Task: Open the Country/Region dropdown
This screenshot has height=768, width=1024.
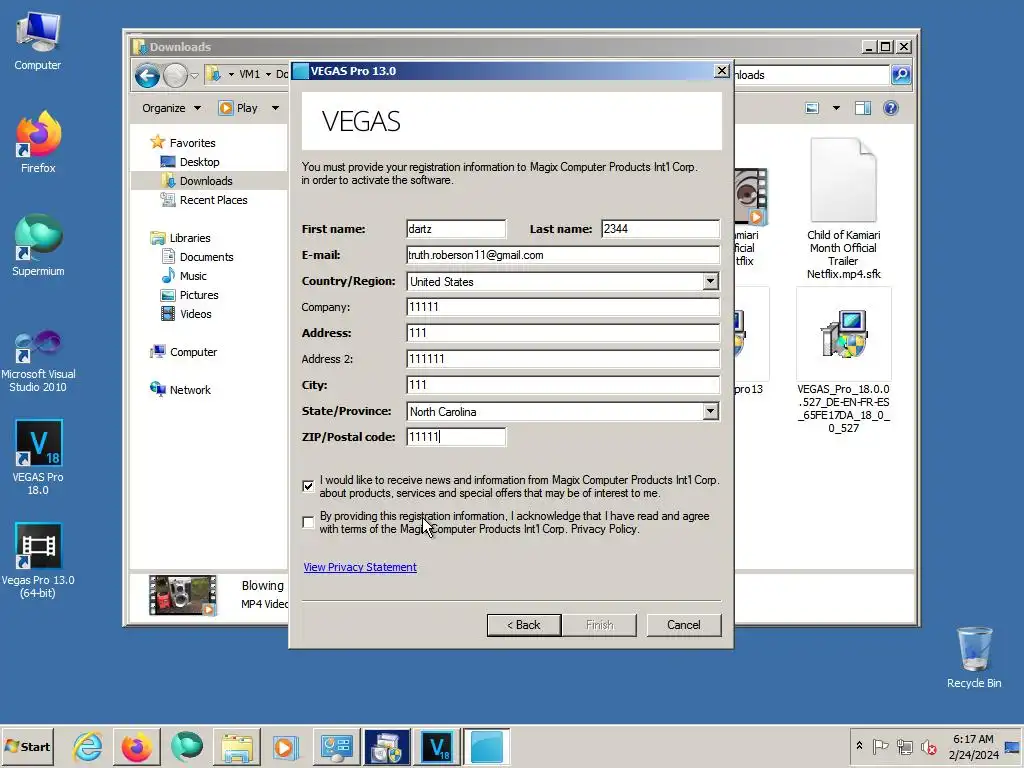Action: click(710, 281)
